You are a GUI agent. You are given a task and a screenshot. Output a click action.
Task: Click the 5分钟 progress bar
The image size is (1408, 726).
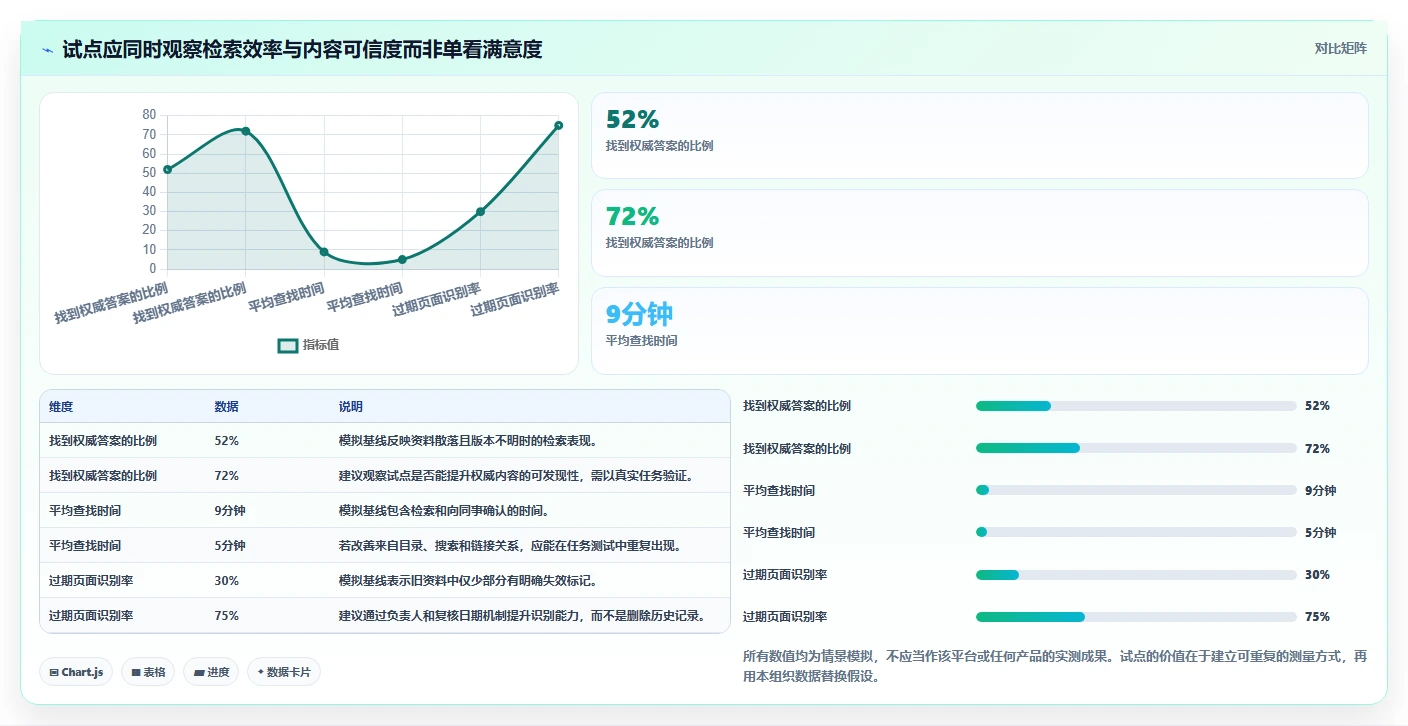tap(1136, 532)
